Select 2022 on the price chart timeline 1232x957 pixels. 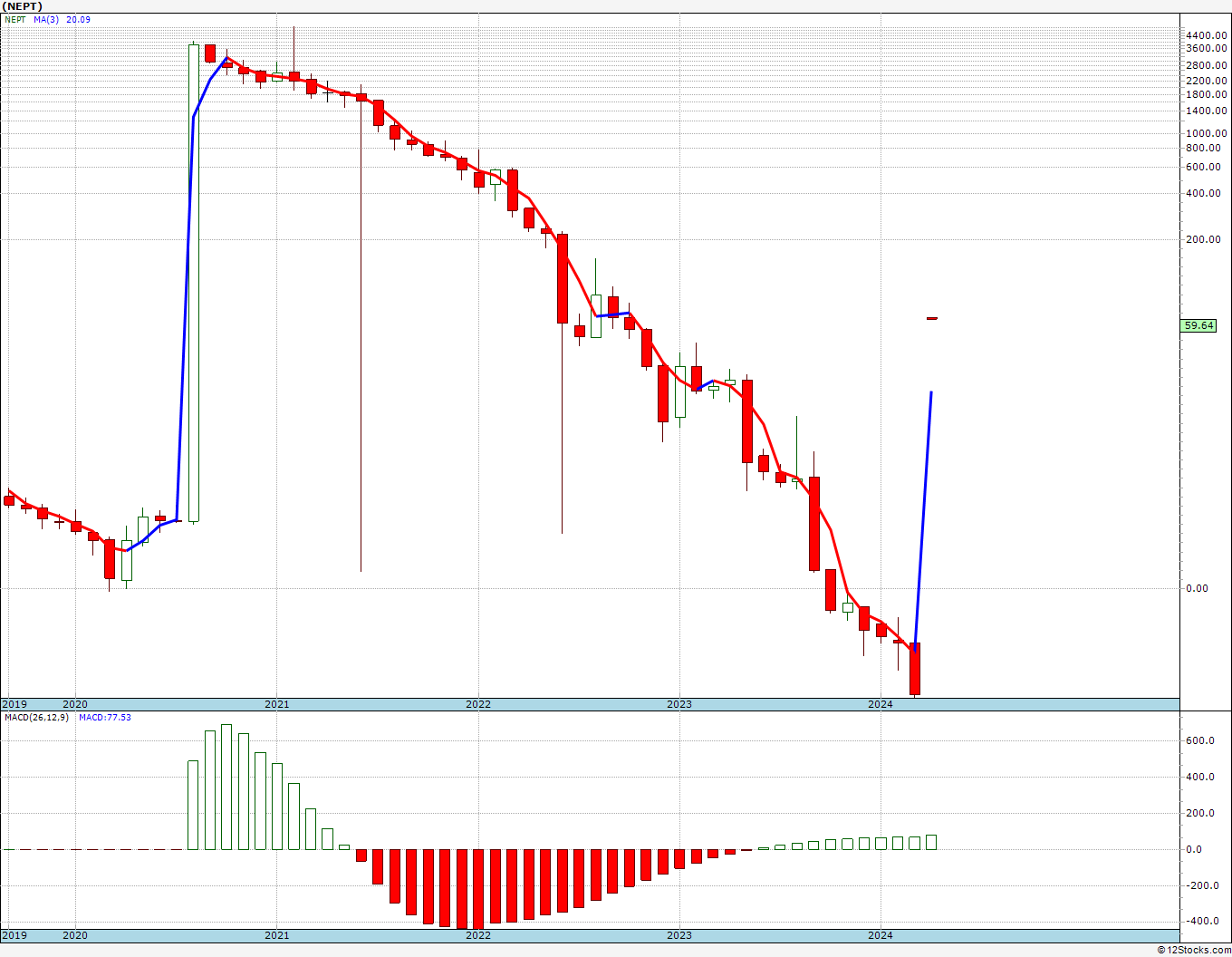coord(477,704)
